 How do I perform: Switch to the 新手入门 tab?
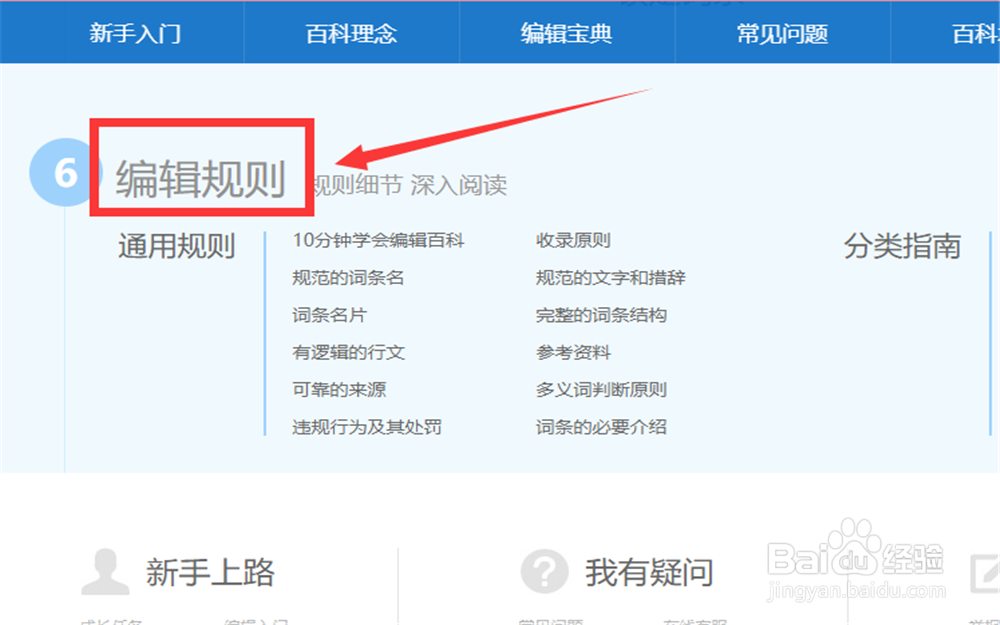coord(136,33)
